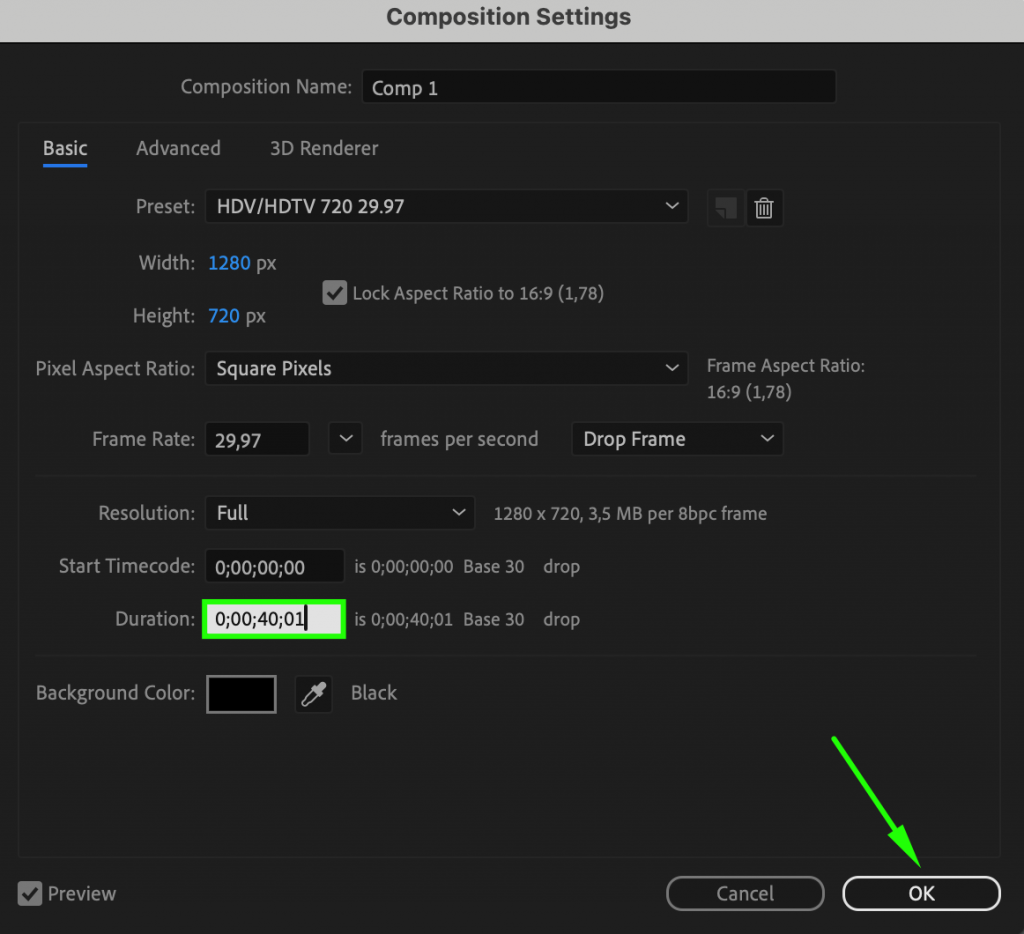1024x934 pixels.
Task: Delete the current preset with trash icon
Action: pyautogui.click(x=764, y=207)
